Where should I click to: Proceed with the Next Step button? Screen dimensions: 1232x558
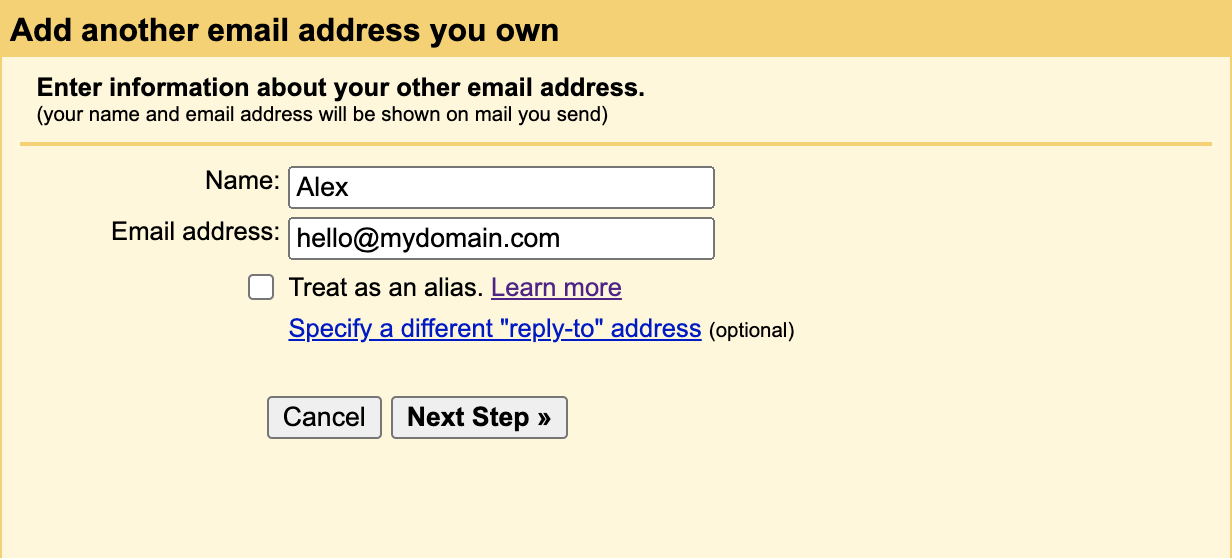coord(479,417)
